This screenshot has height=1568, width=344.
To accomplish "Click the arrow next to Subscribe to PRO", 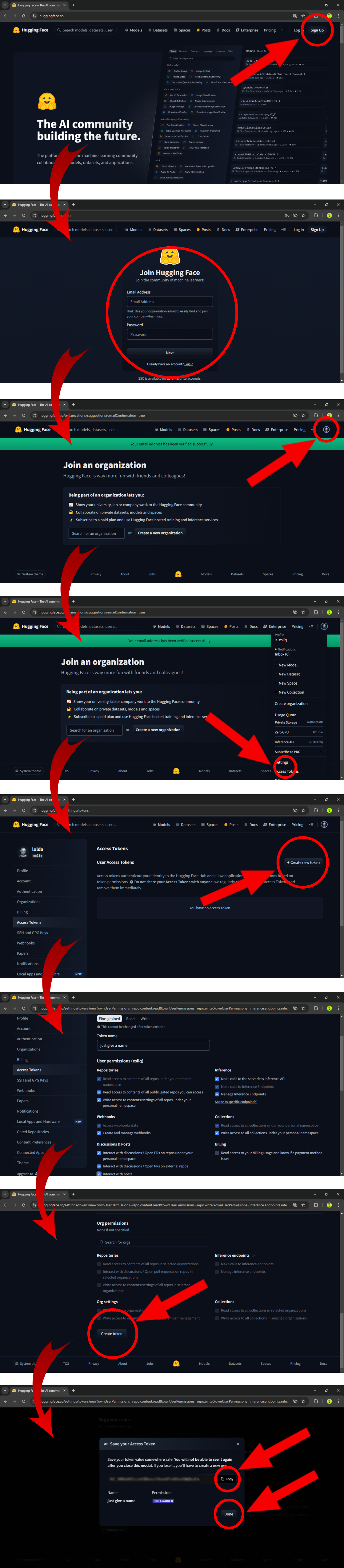I will pyautogui.click(x=321, y=752).
